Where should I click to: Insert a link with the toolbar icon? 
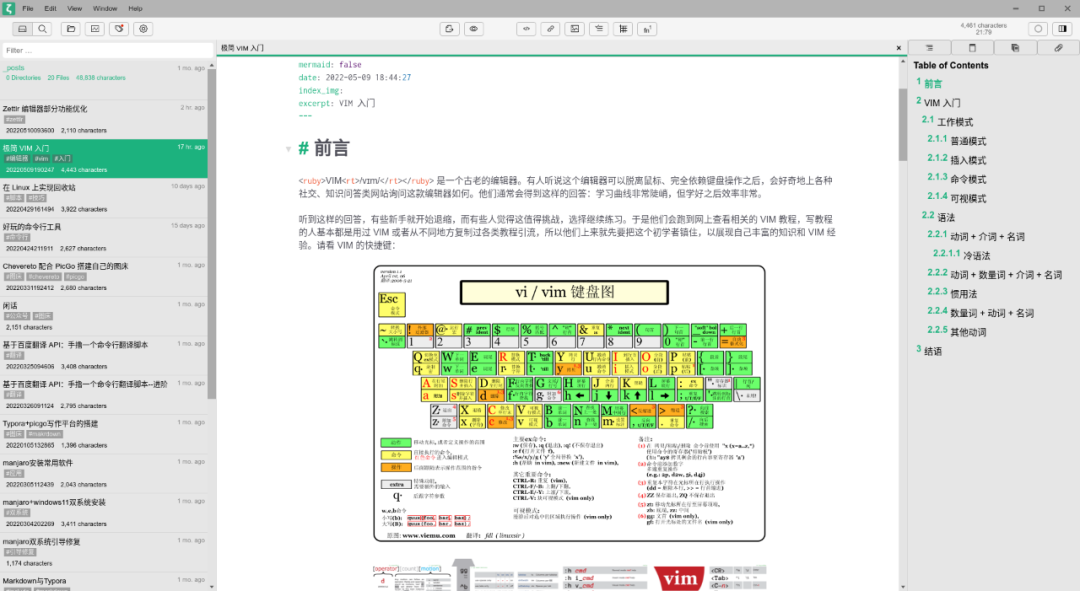click(x=550, y=29)
